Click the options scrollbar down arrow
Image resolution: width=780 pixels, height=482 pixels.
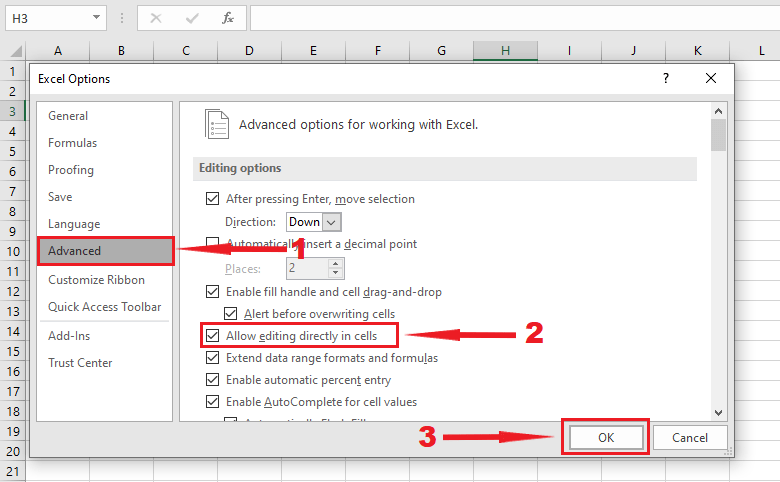(x=718, y=412)
